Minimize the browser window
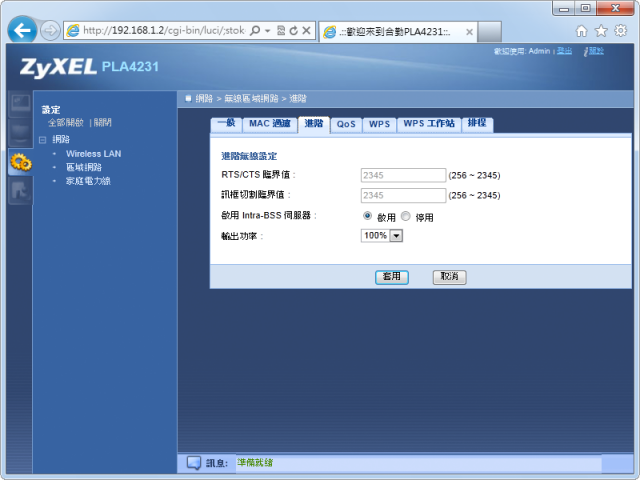The height and width of the screenshot is (480, 640). click(x=564, y=8)
